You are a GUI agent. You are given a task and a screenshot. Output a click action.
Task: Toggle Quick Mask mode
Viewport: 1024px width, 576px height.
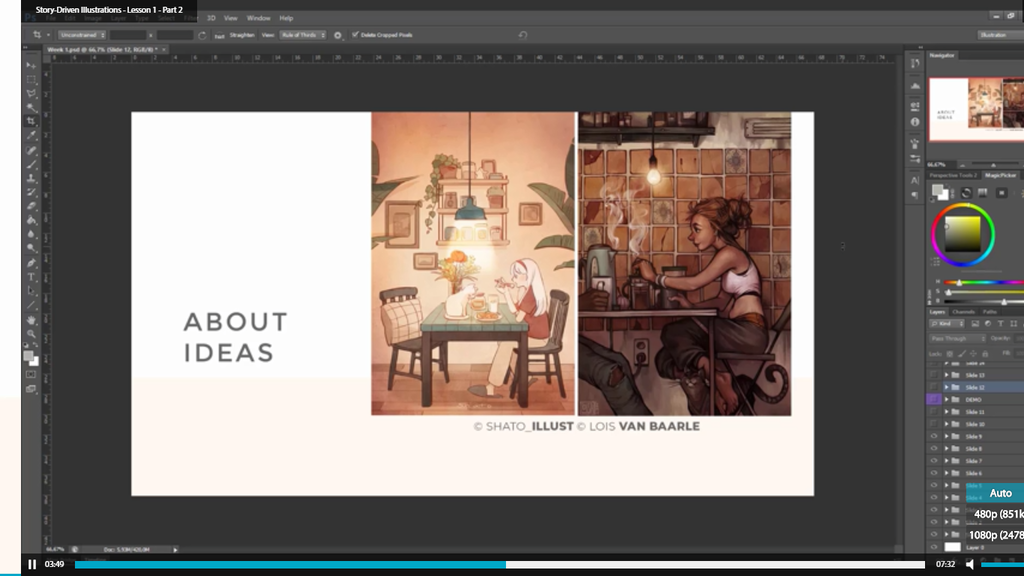[x=31, y=374]
